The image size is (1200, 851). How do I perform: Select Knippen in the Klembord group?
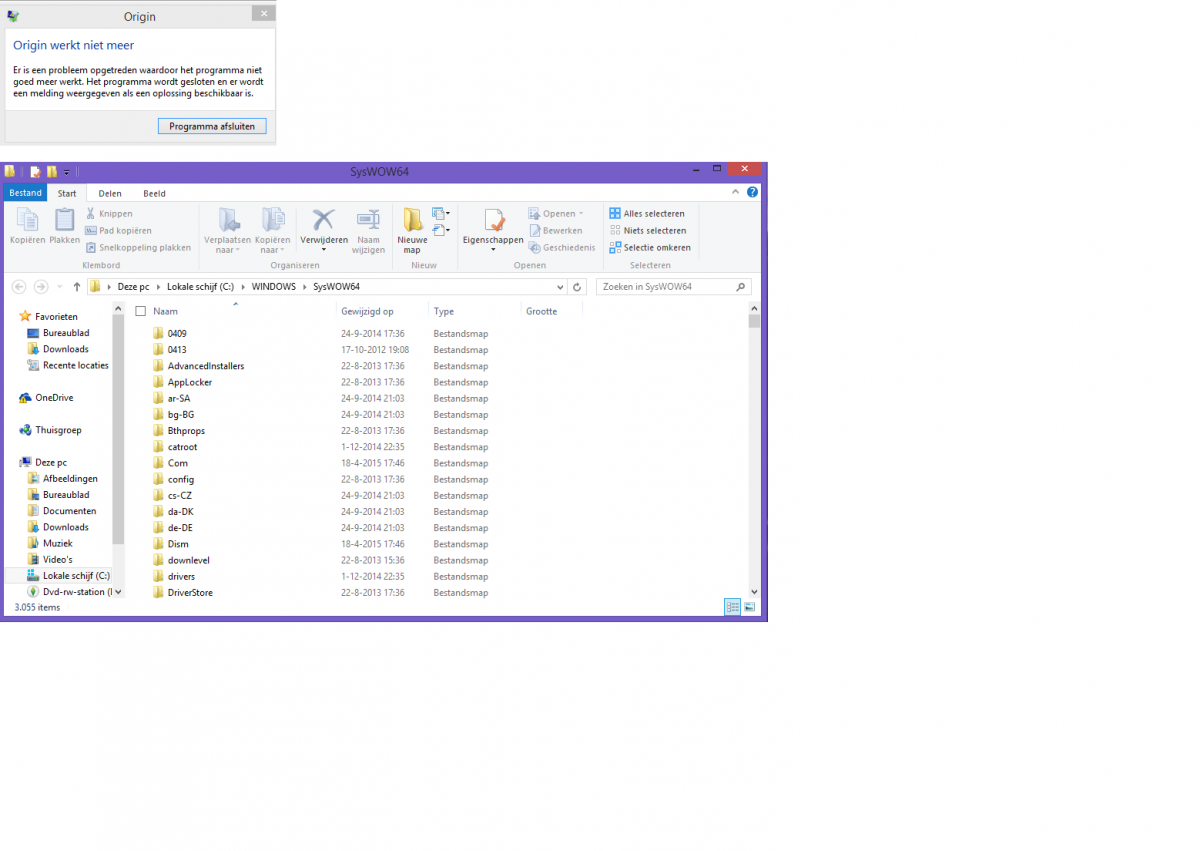click(109, 213)
